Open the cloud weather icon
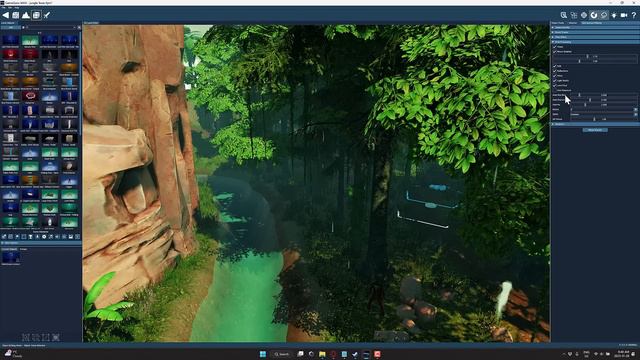The image size is (640, 360). click(604, 15)
